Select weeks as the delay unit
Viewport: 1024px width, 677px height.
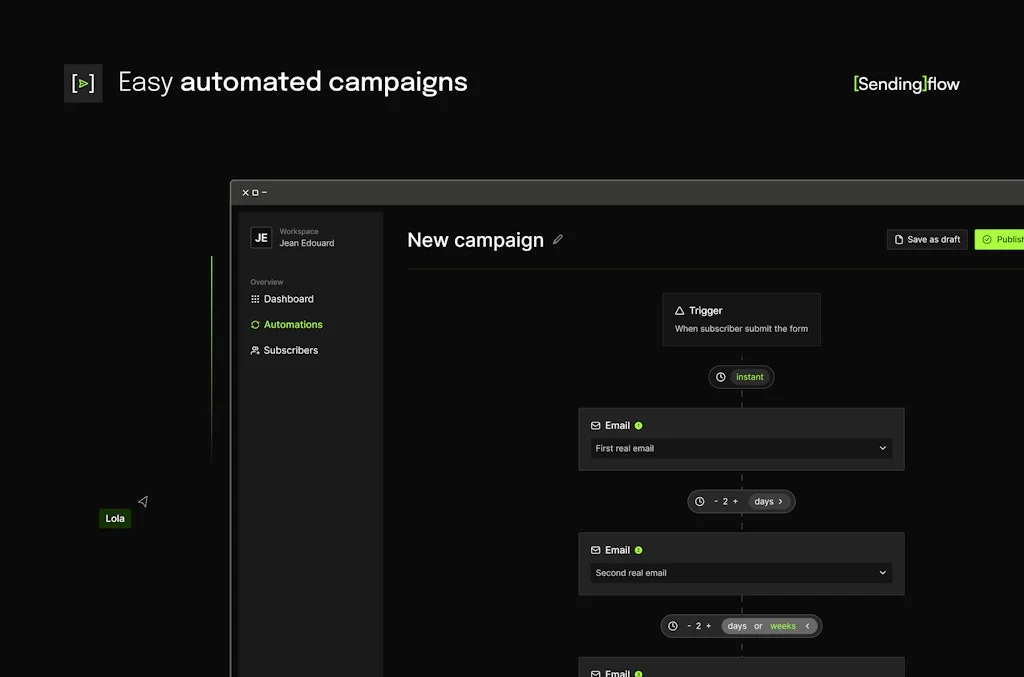[x=783, y=626]
